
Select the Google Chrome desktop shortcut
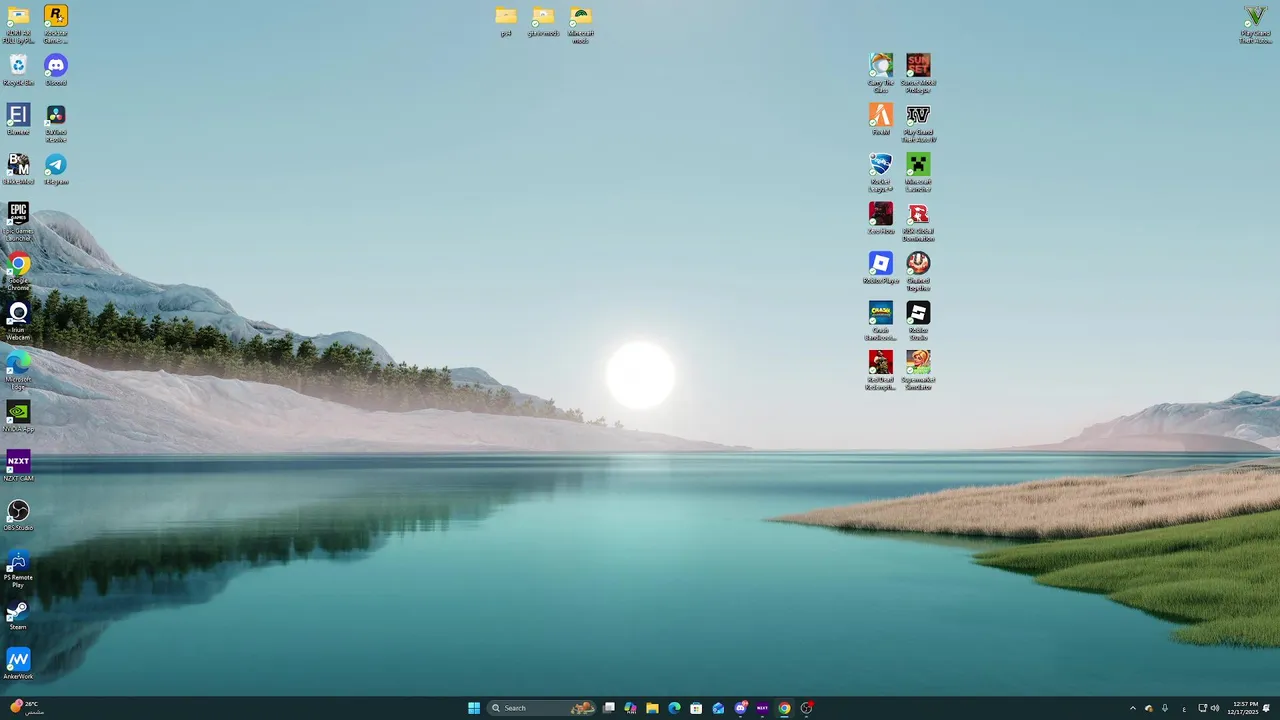[x=18, y=271]
